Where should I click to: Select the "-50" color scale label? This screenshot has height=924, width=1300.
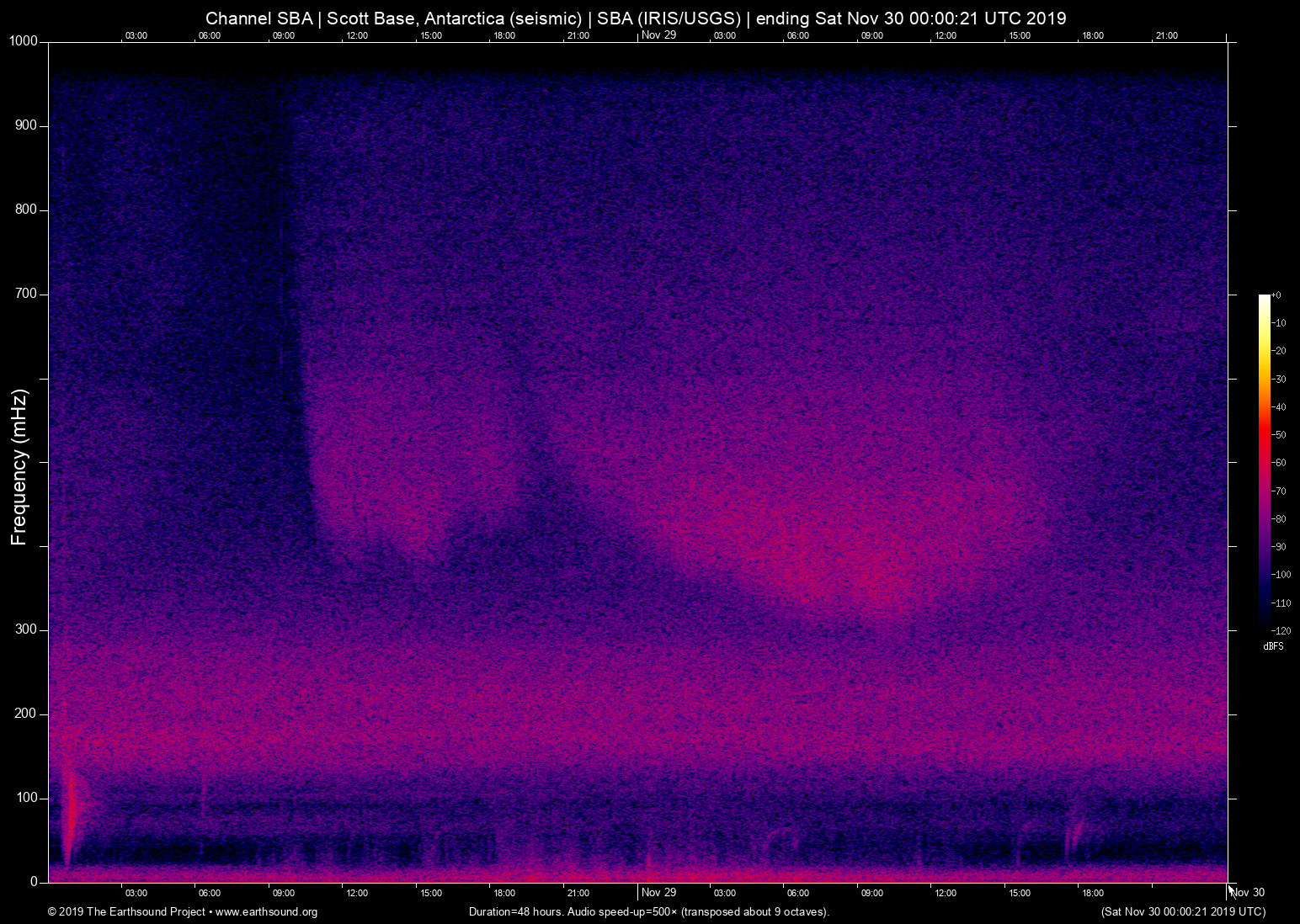point(1279,435)
